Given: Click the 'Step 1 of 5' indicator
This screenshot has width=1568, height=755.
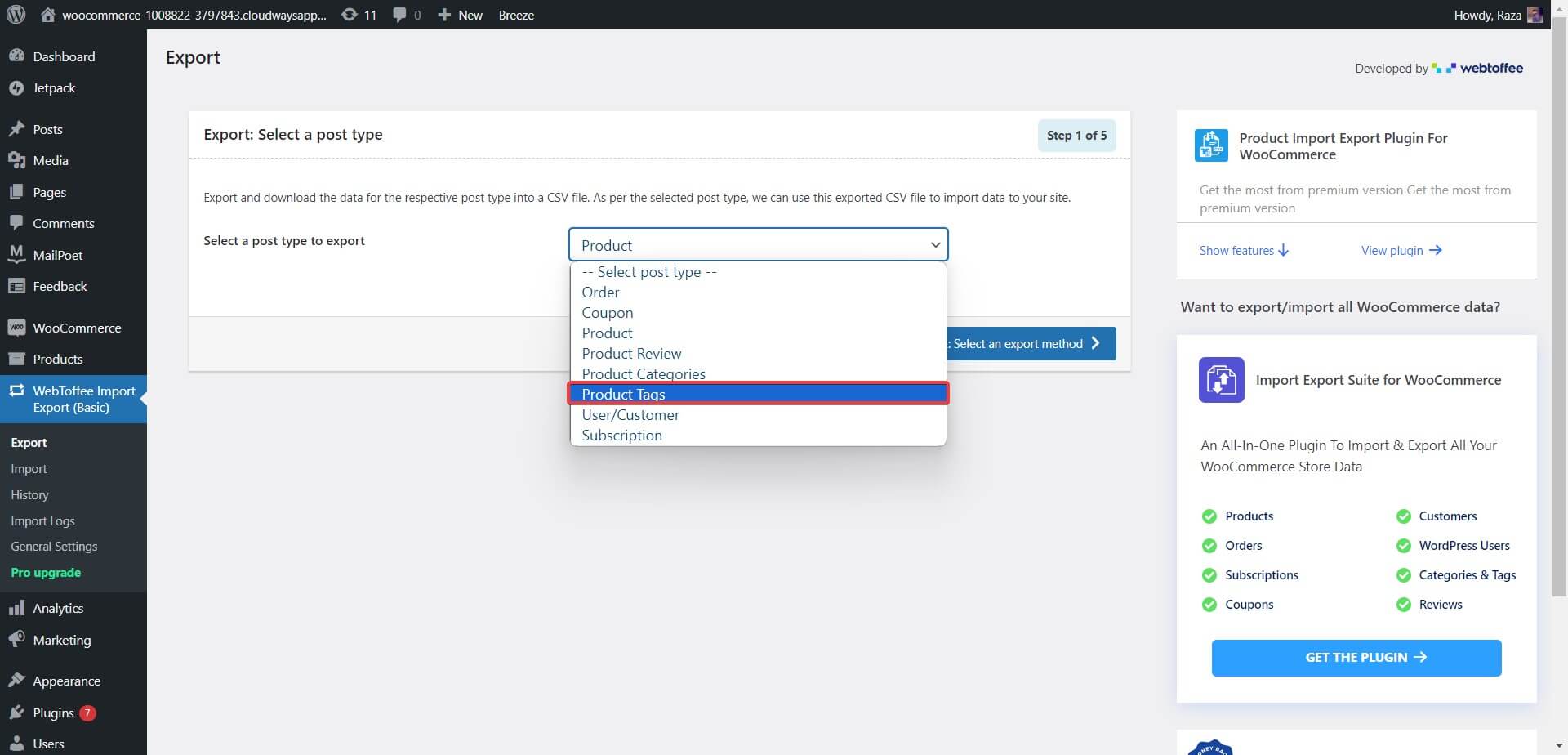Looking at the screenshot, I should click(x=1076, y=136).
